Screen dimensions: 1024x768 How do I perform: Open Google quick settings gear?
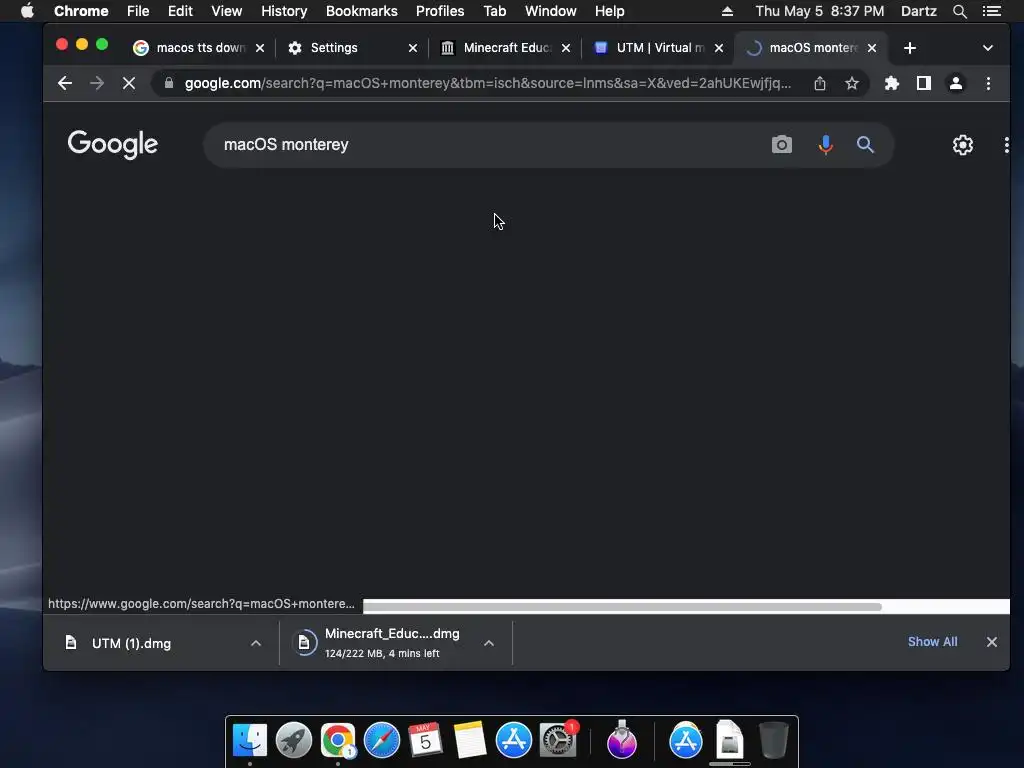[963, 144]
